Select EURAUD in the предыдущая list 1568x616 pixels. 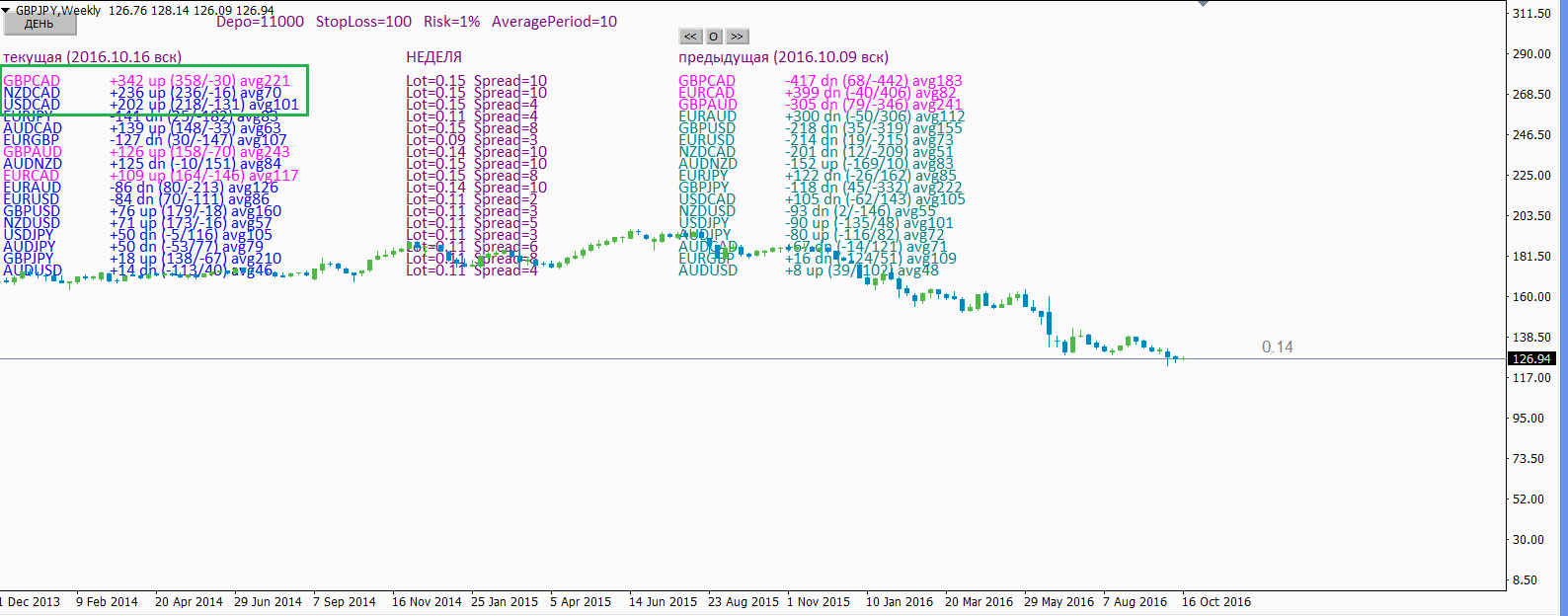(708, 116)
